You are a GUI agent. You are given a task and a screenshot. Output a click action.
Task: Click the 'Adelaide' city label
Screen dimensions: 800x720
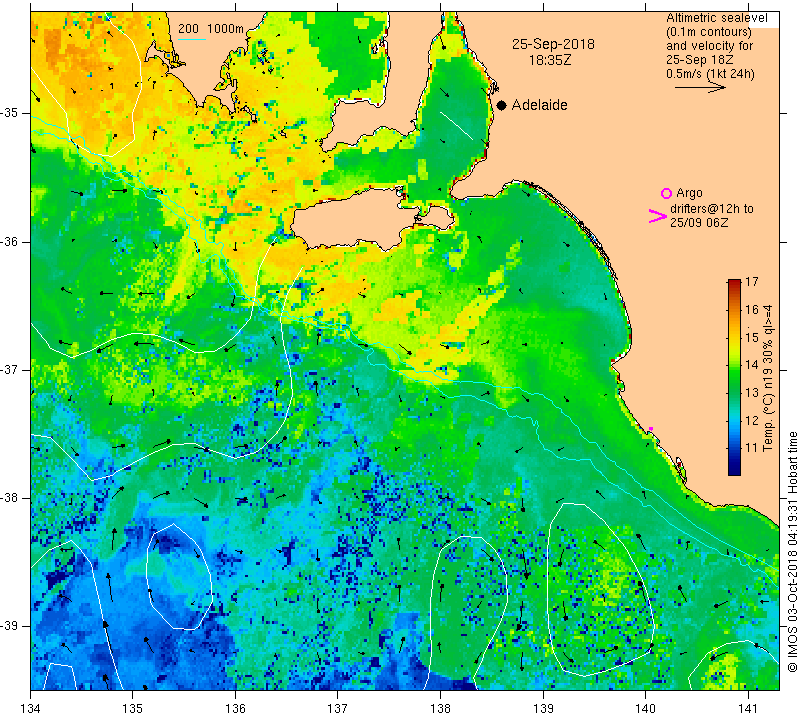pos(539,105)
